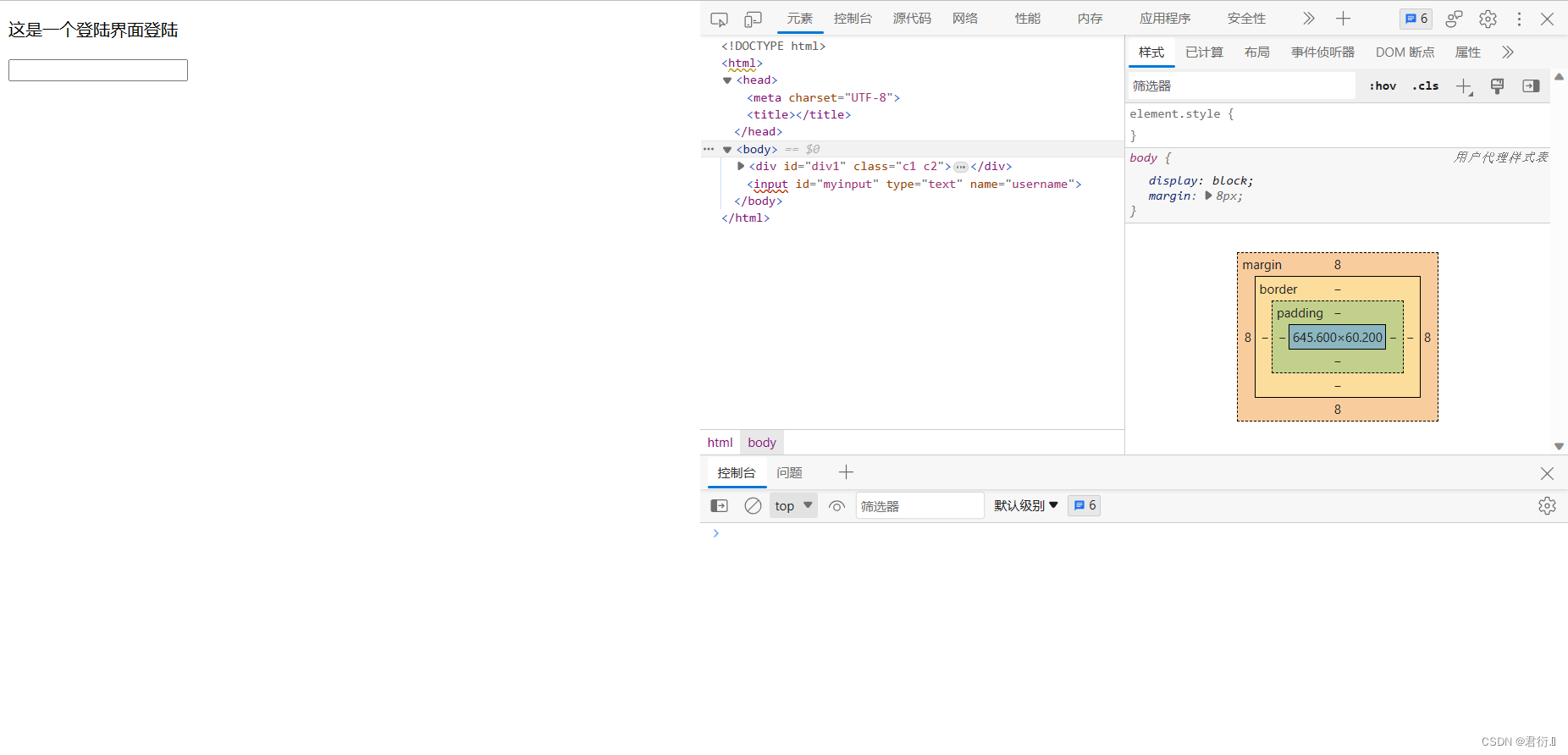This screenshot has height=755, width=1568.
Task: Open the 性能 tab
Action: coord(1028,19)
